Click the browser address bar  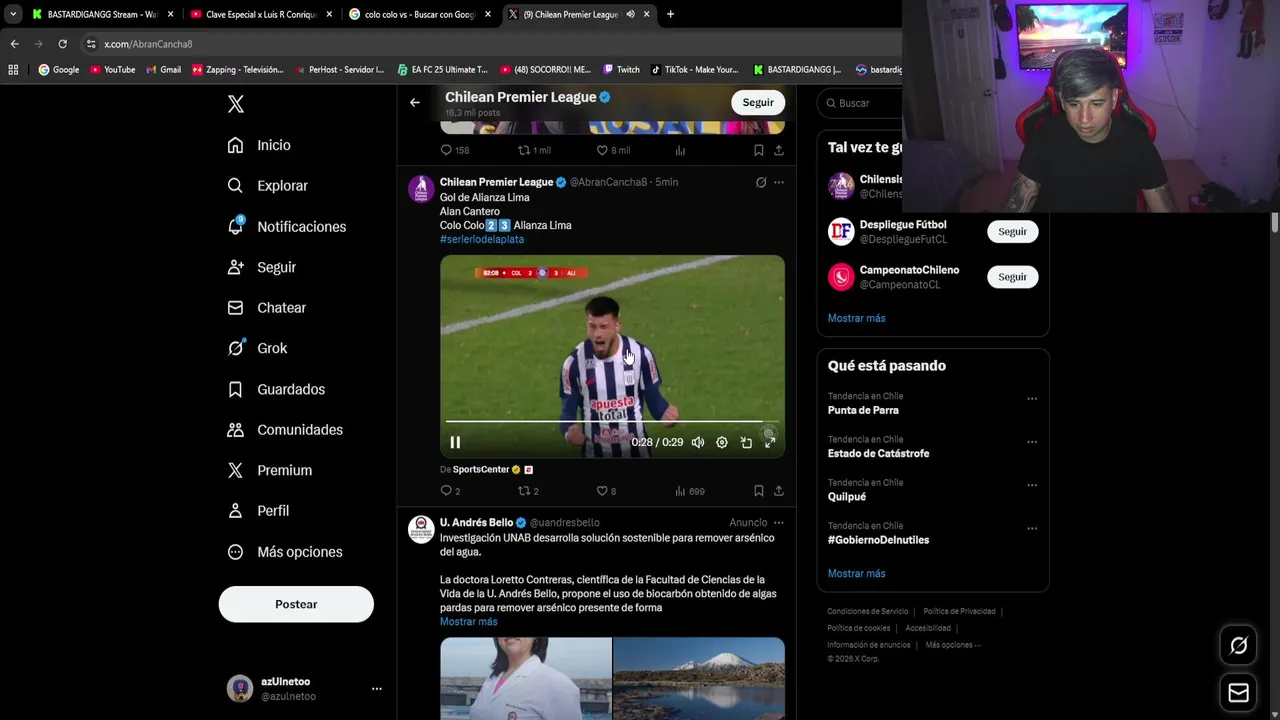[x=490, y=44]
